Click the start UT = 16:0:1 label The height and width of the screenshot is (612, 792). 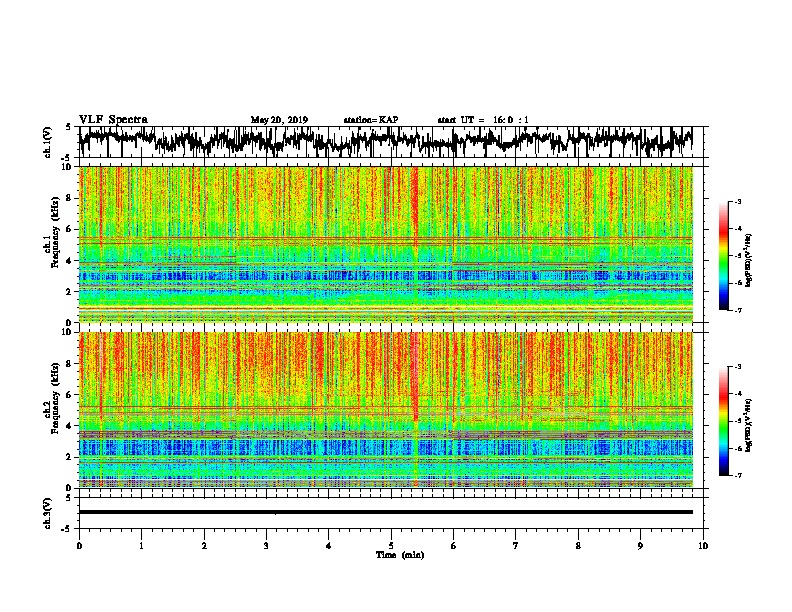483,120
